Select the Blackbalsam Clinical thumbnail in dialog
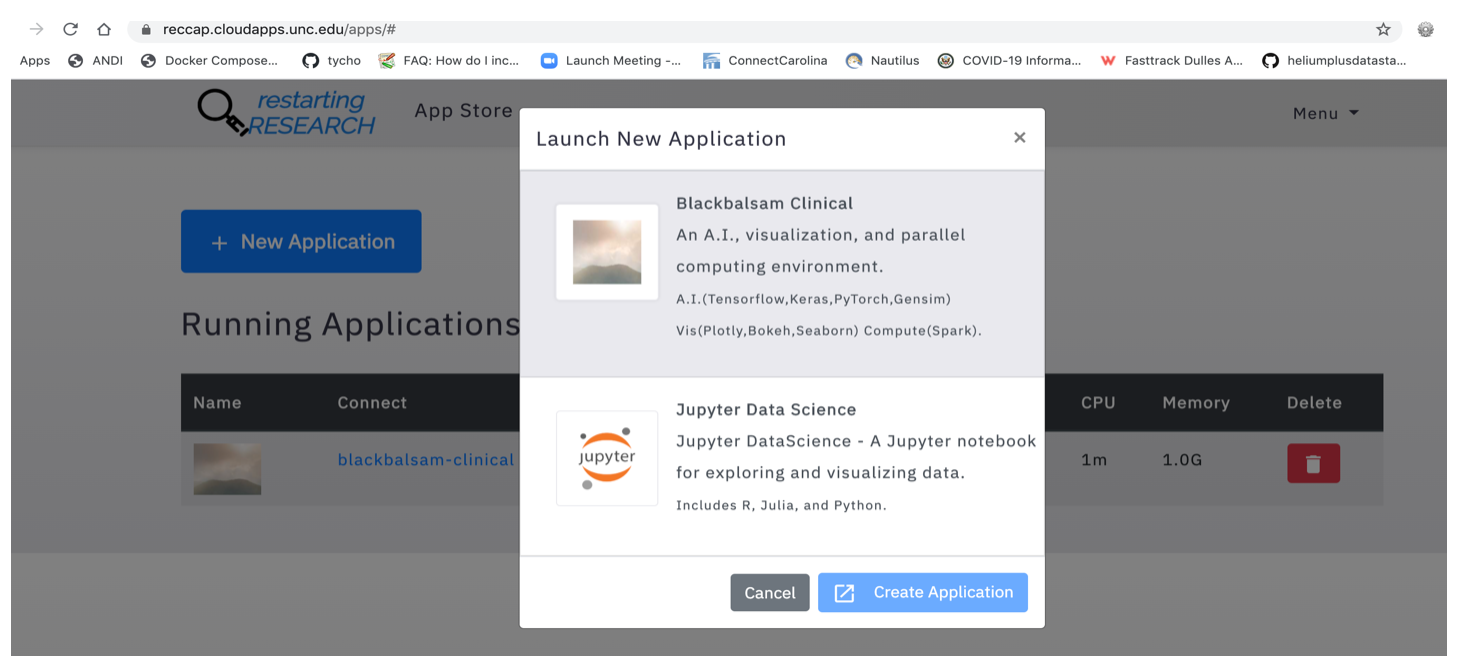This screenshot has width=1457, height=668. [607, 252]
